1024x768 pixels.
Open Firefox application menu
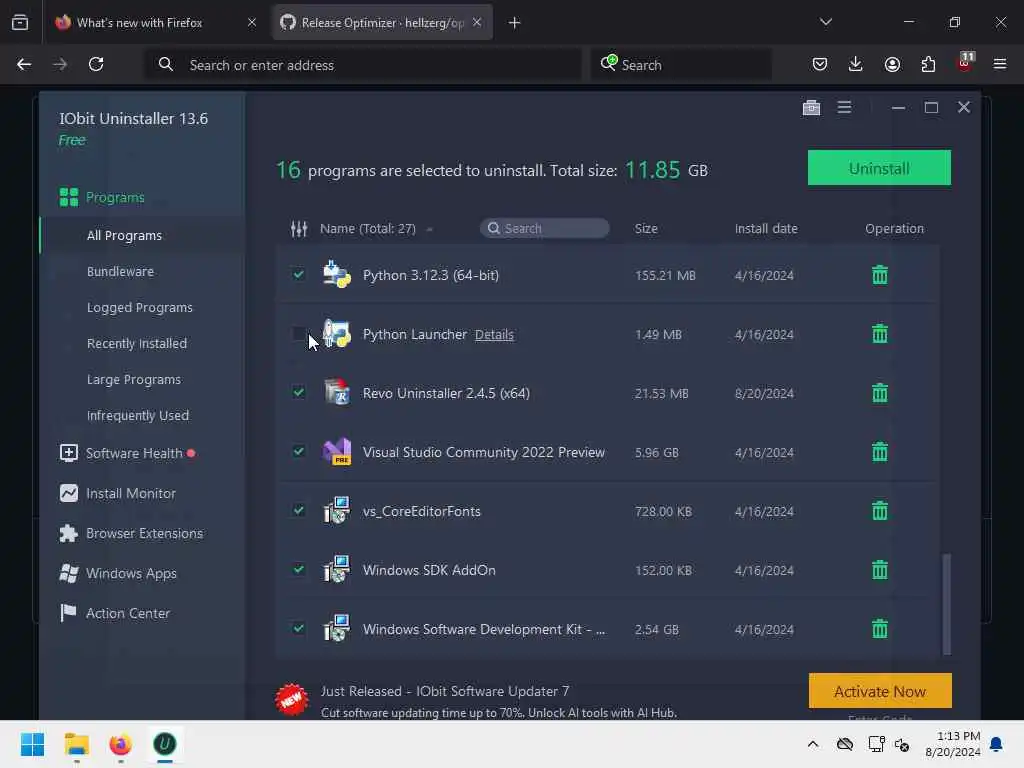pyautogui.click(x=1000, y=64)
